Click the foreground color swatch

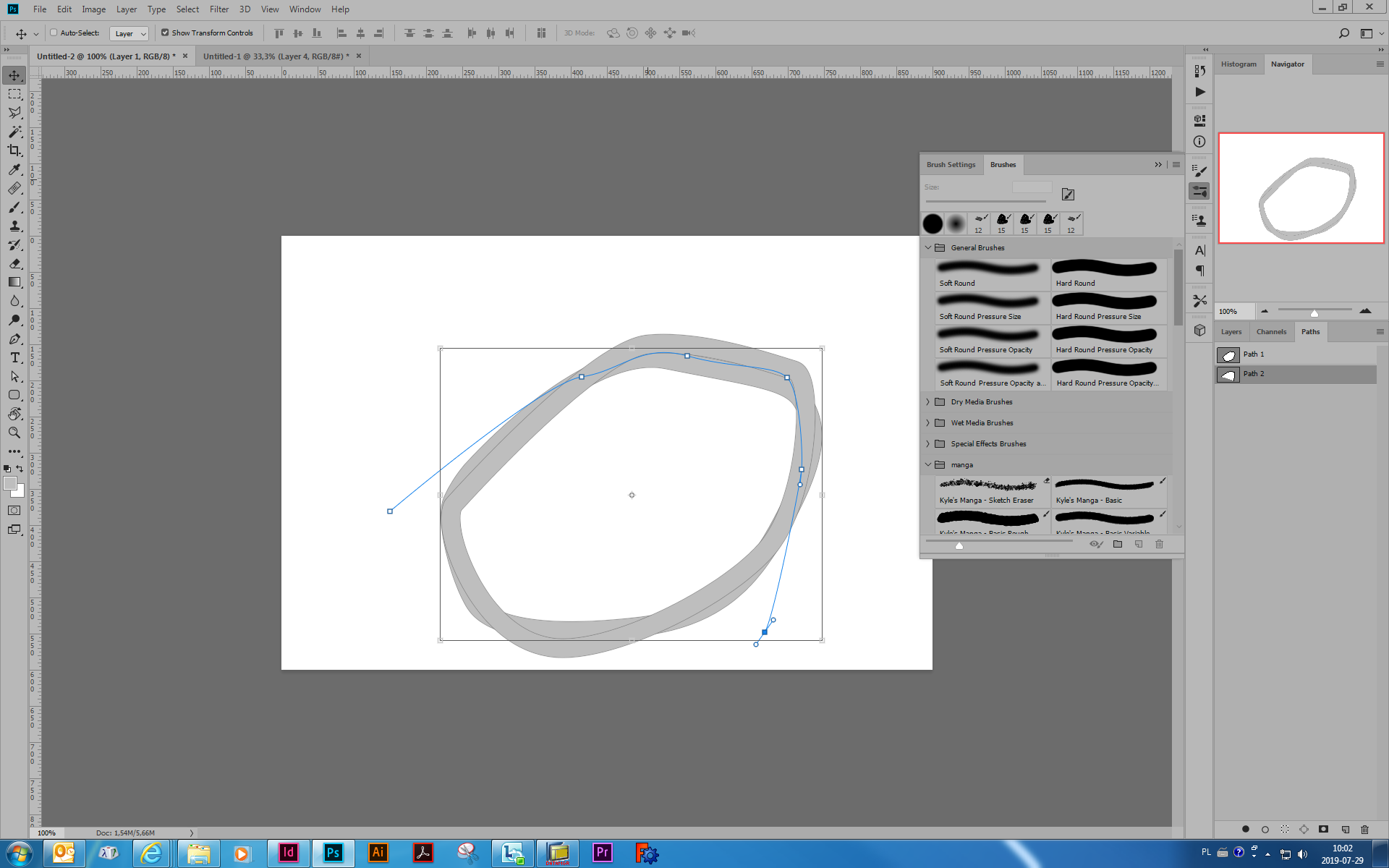click(x=10, y=484)
